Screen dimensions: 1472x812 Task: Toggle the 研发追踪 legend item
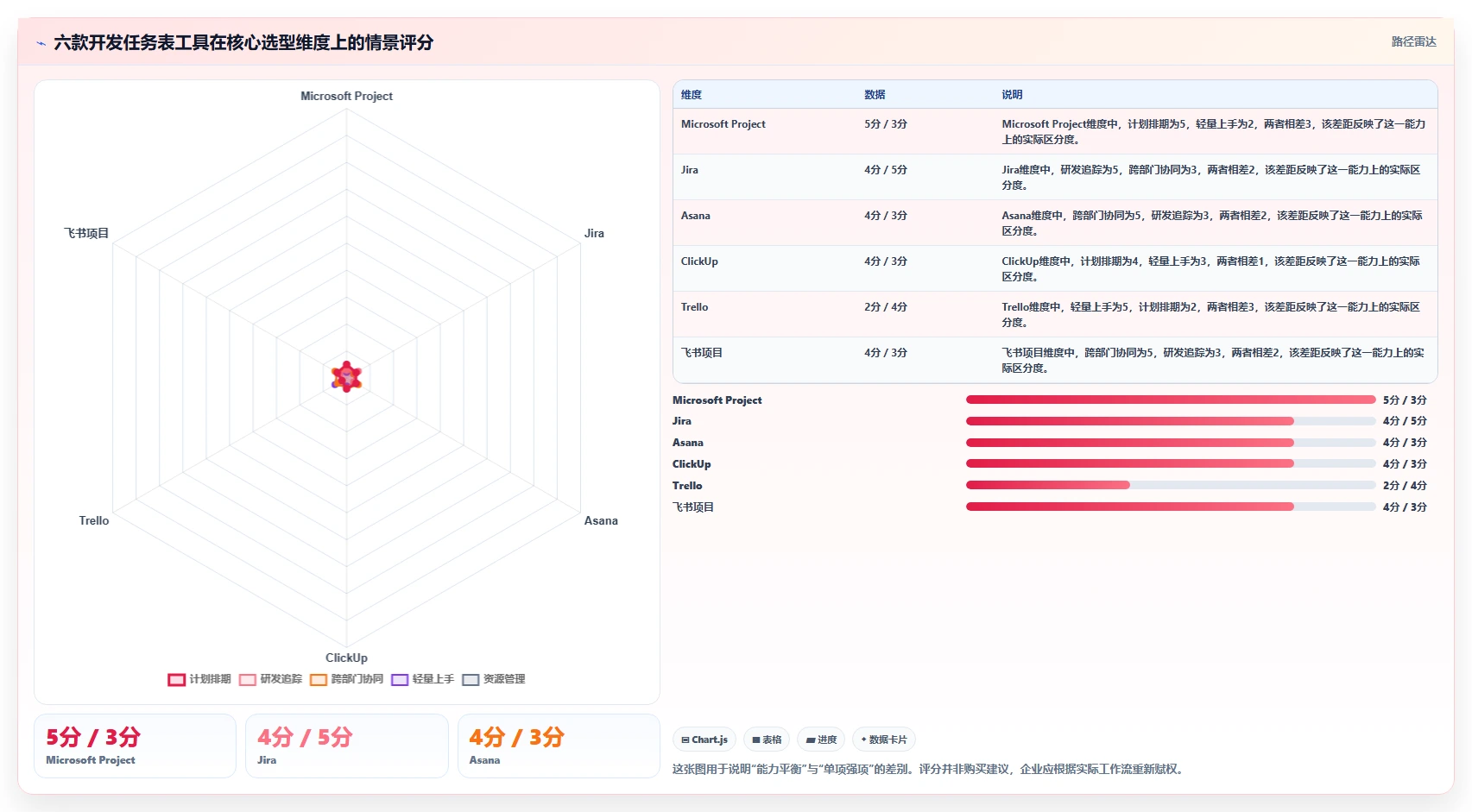(270, 680)
